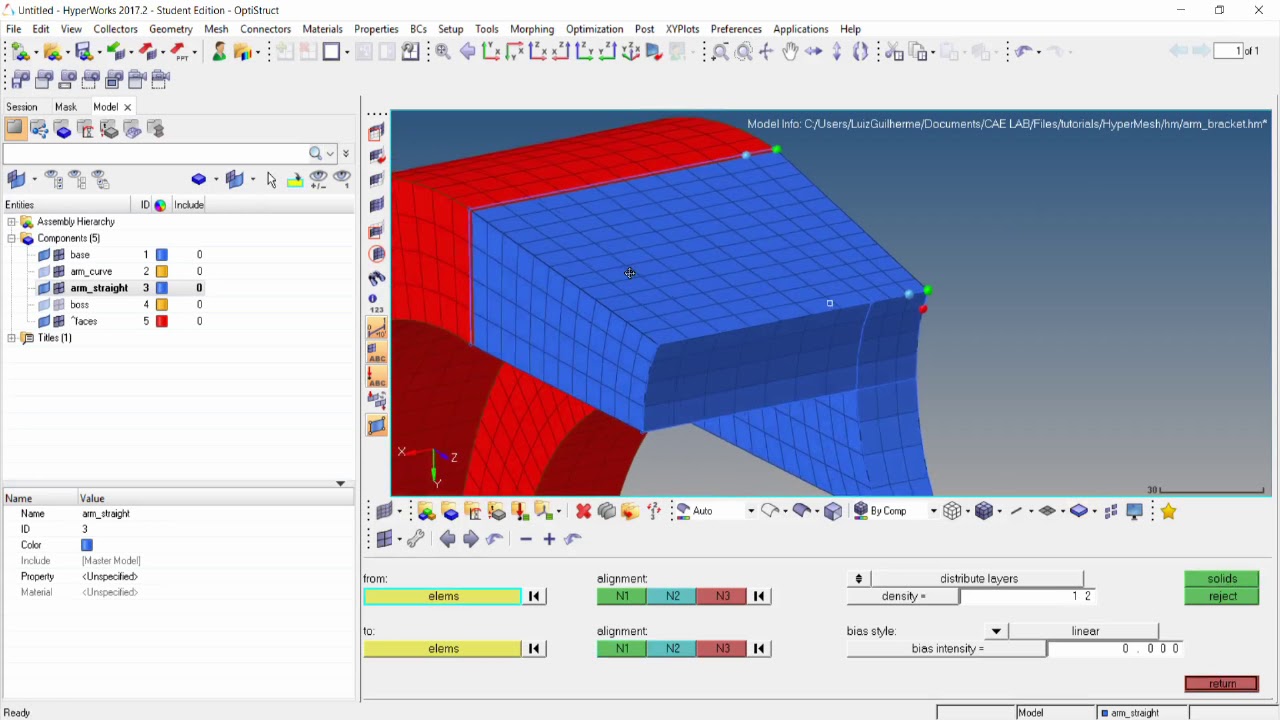
Task: Click the red return button
Action: coord(1222,684)
